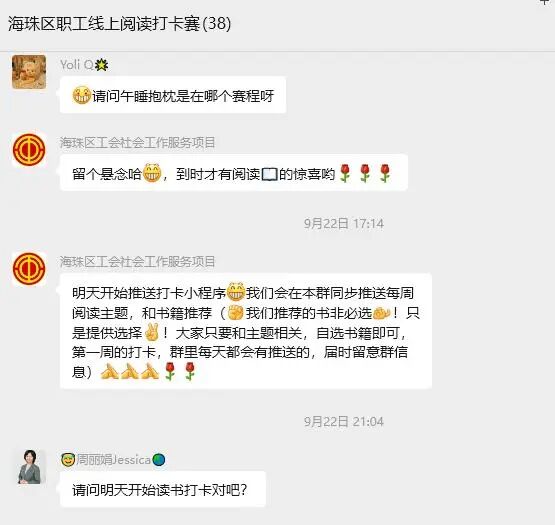Click the 9月22日 21:04 timestamp
Image resolution: width=555 pixels, height=525 pixels.
pos(344,421)
